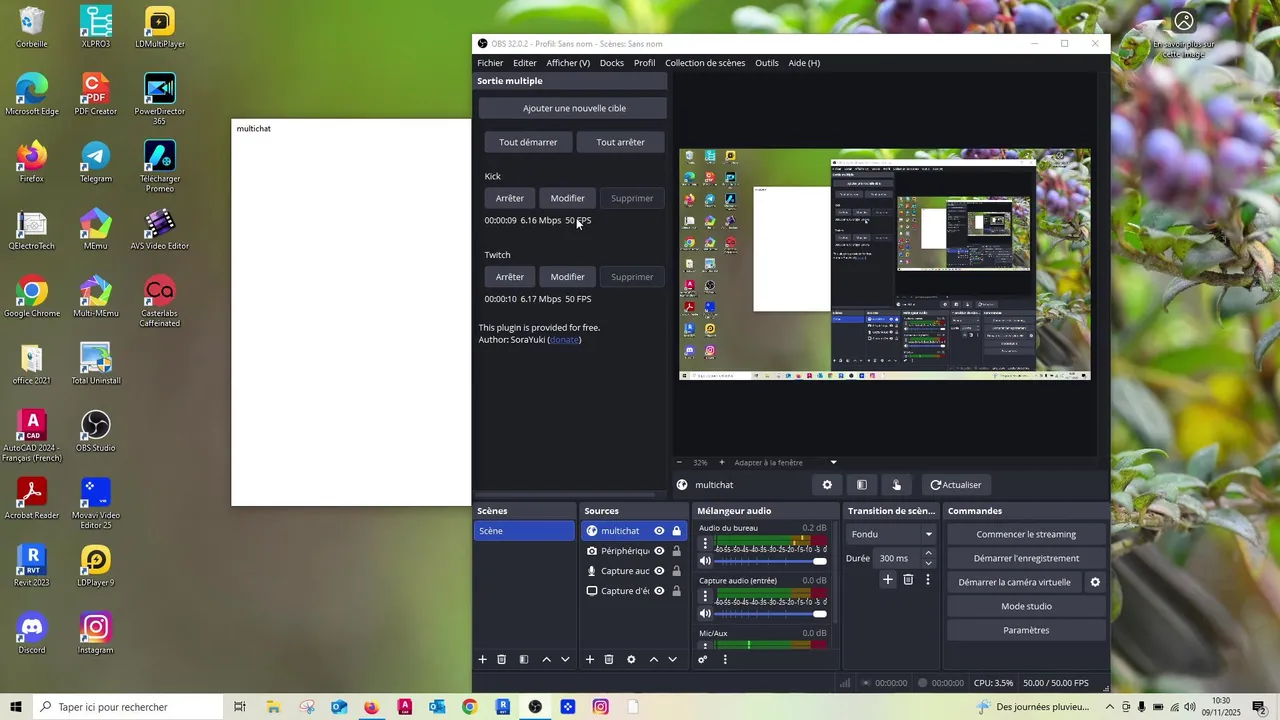Add a new transition with plus icon
The image size is (1280, 720).
coord(887,580)
